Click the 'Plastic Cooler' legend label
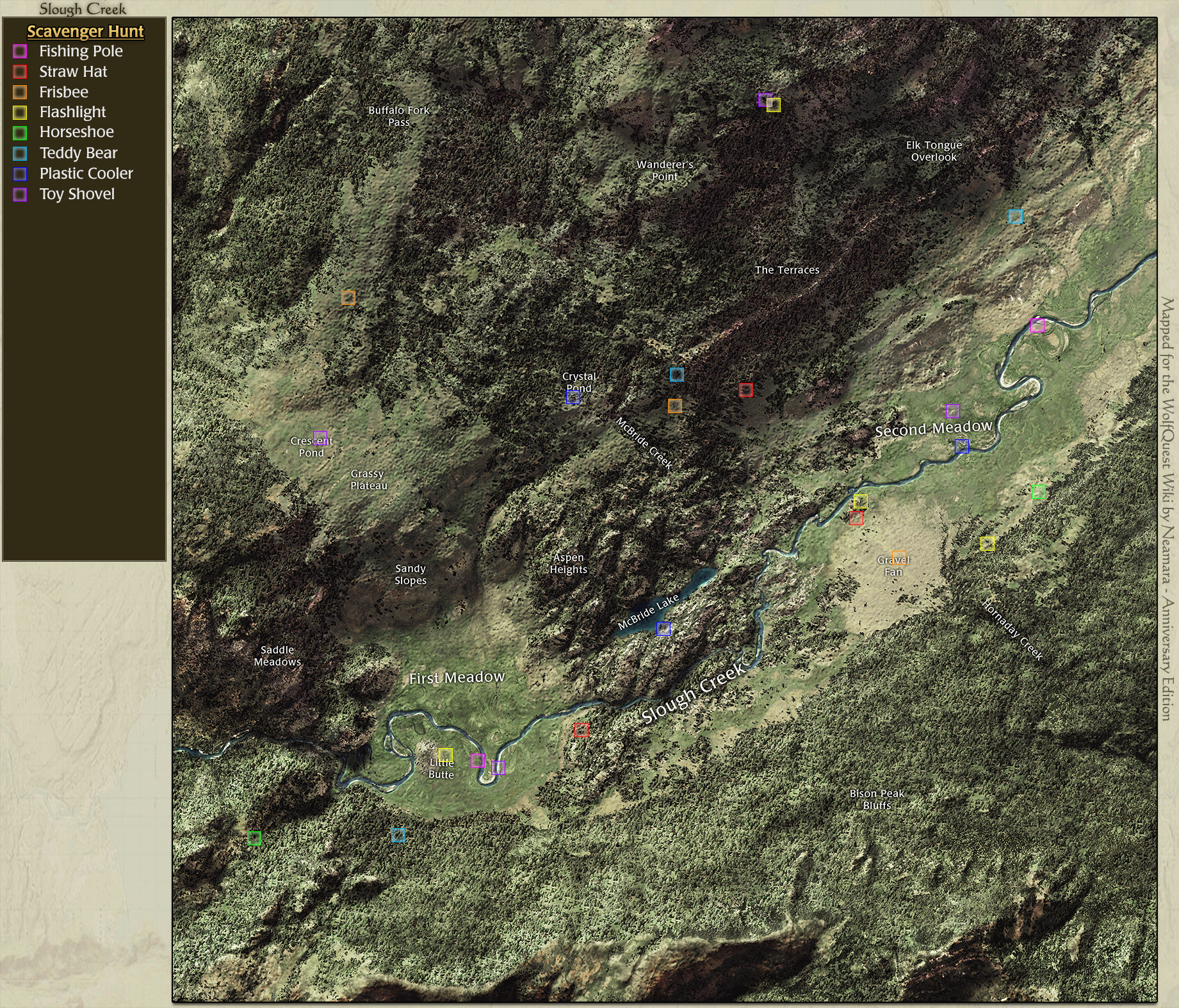This screenshot has width=1179, height=1008. (86, 174)
